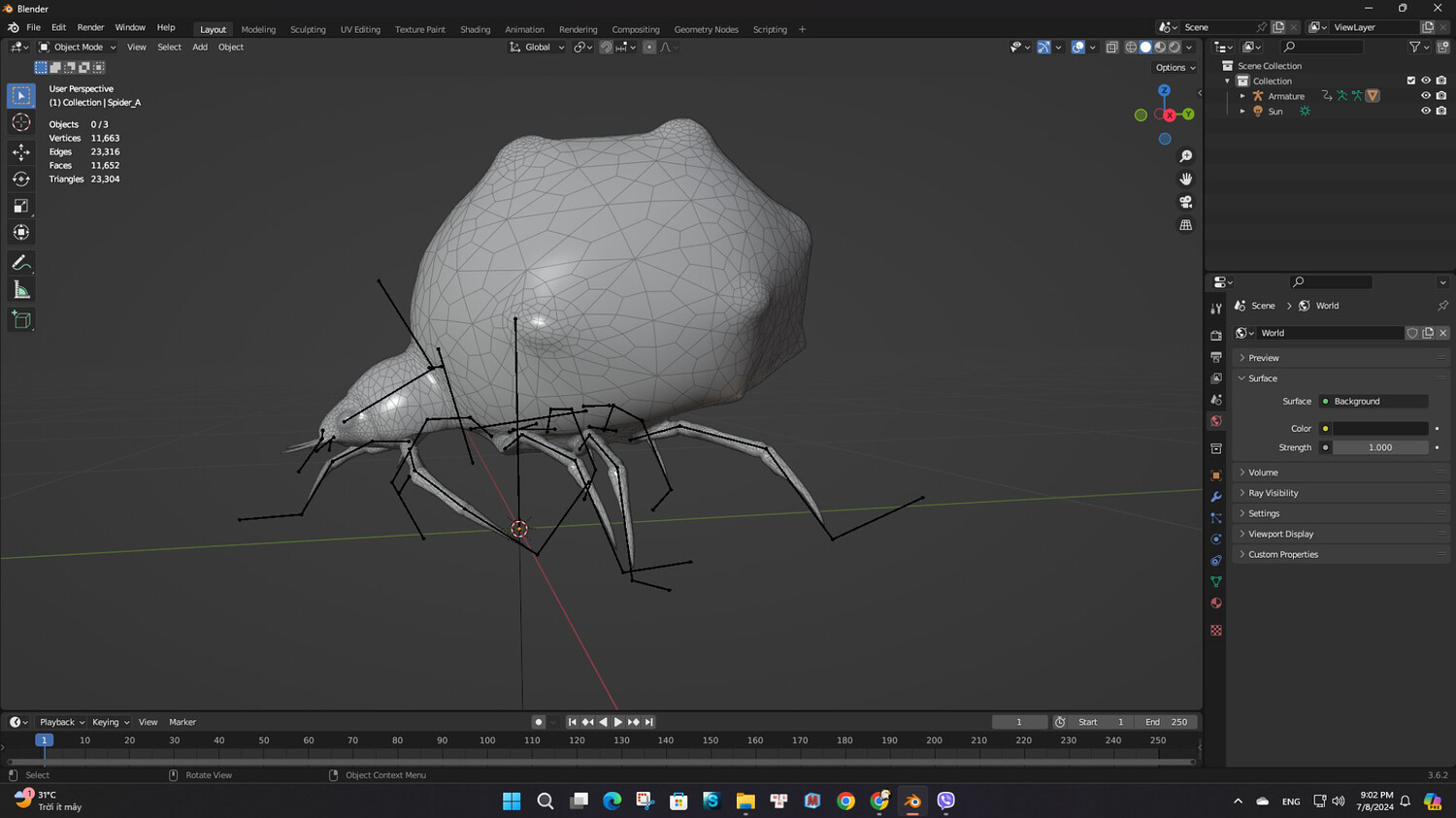Image resolution: width=1456 pixels, height=818 pixels.
Task: Select the Rotate tool
Action: coord(21,179)
